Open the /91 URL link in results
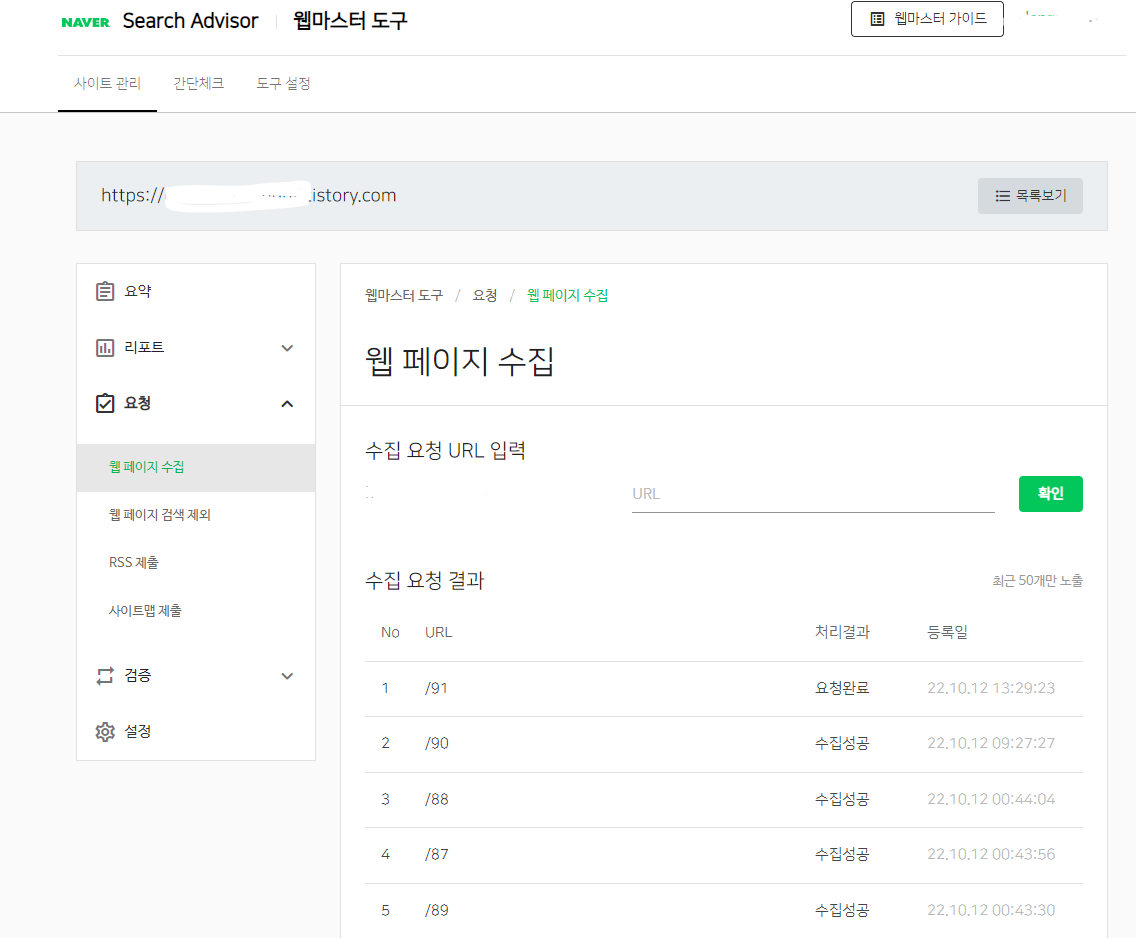1136x938 pixels. click(x=437, y=688)
